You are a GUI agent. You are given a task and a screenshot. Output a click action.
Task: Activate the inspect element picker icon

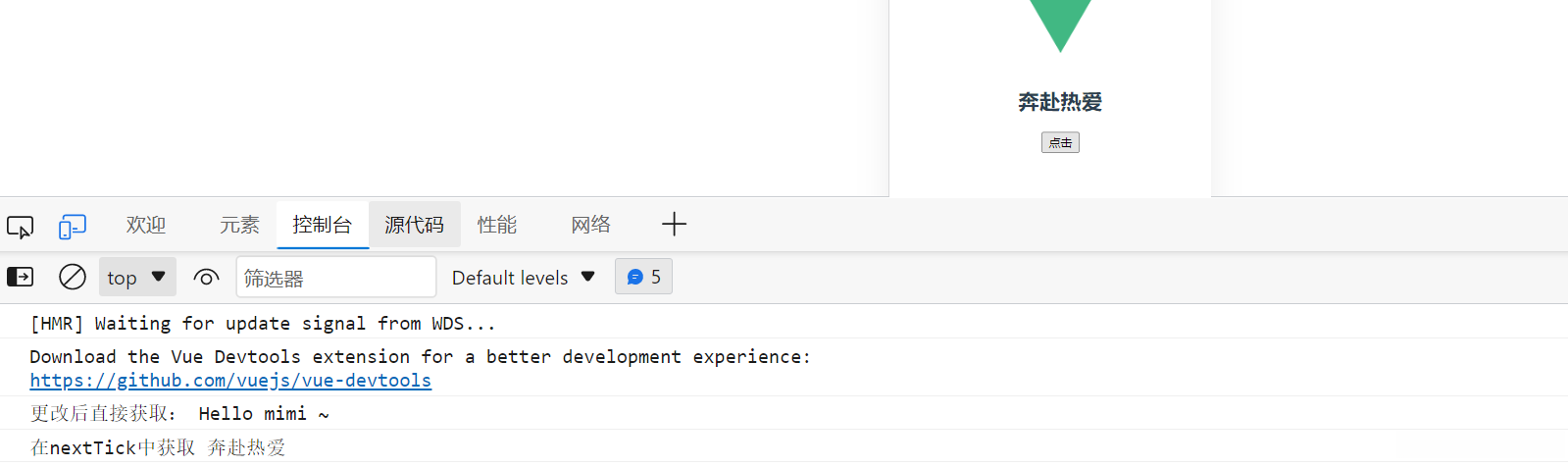tap(20, 227)
